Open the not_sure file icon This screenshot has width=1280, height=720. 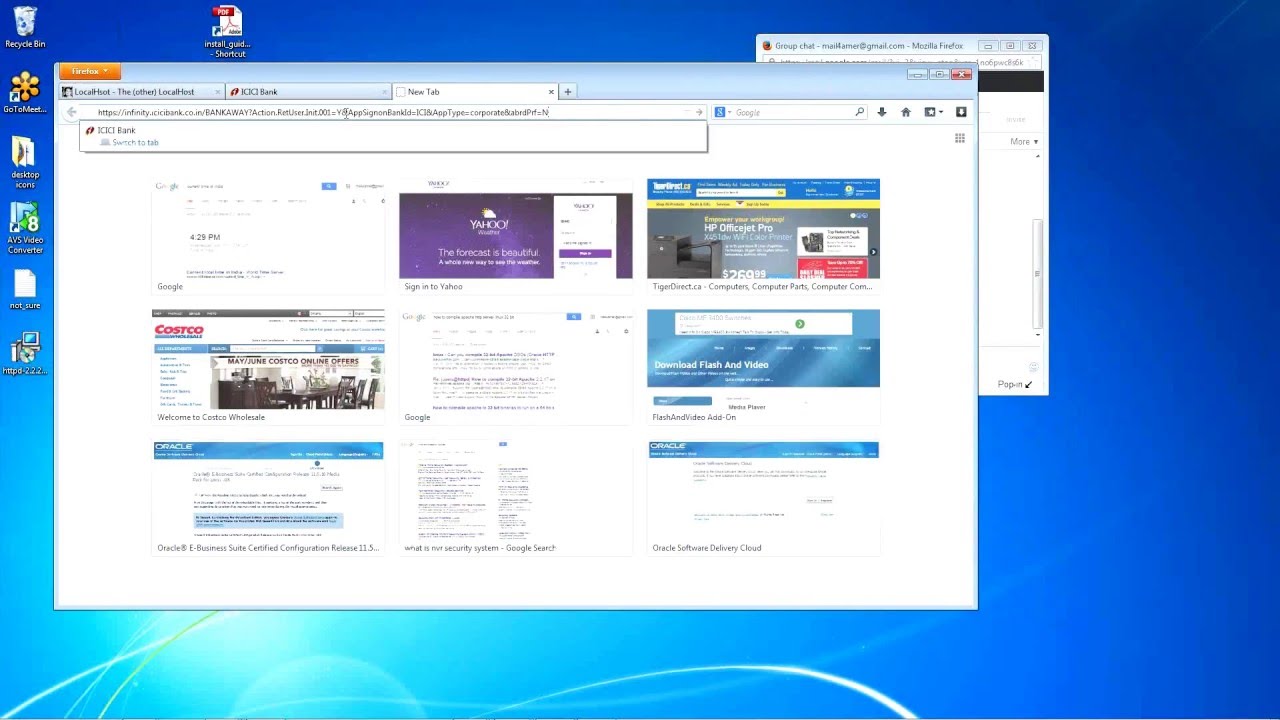(x=25, y=290)
